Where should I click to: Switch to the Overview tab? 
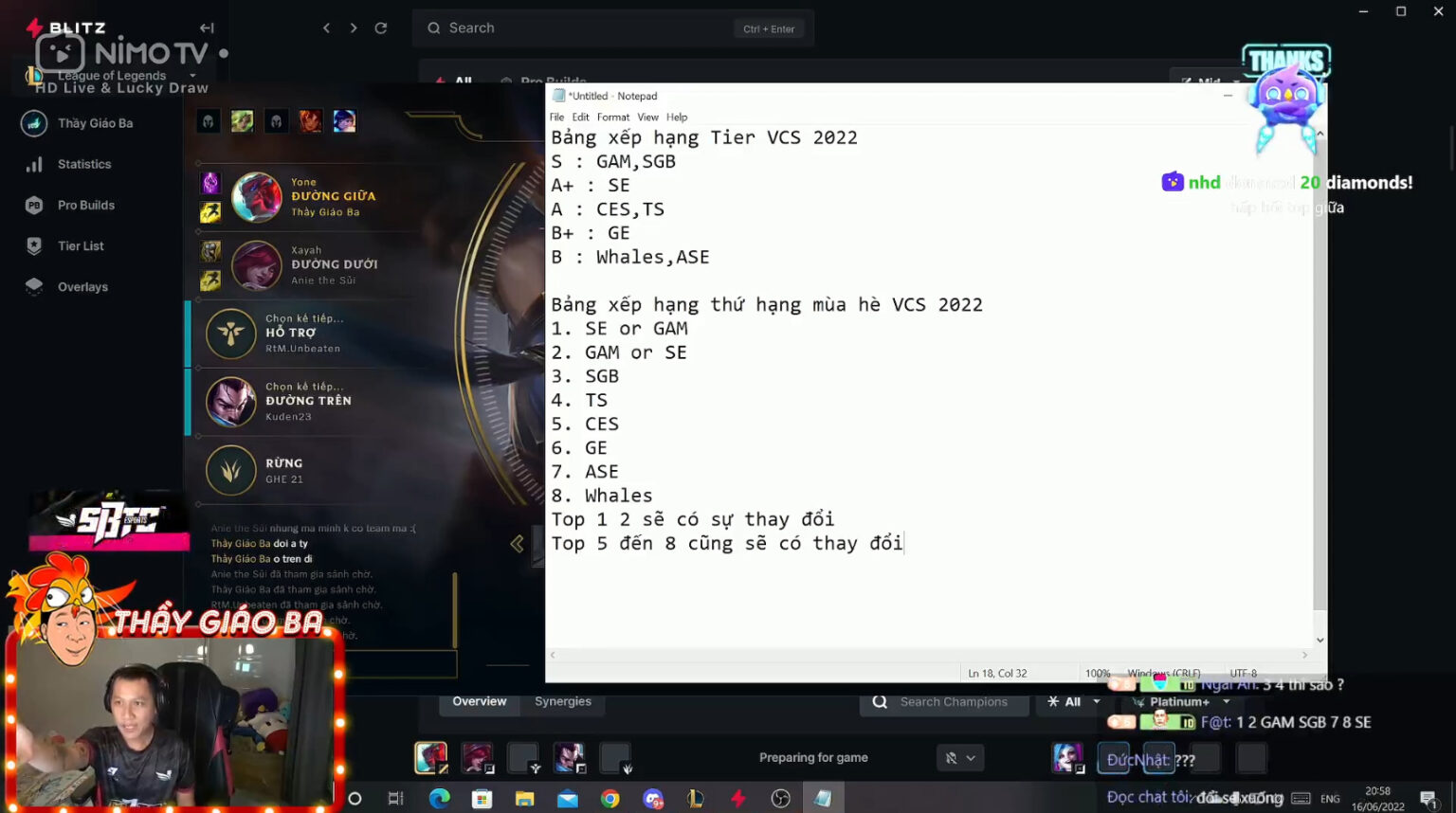coord(480,702)
